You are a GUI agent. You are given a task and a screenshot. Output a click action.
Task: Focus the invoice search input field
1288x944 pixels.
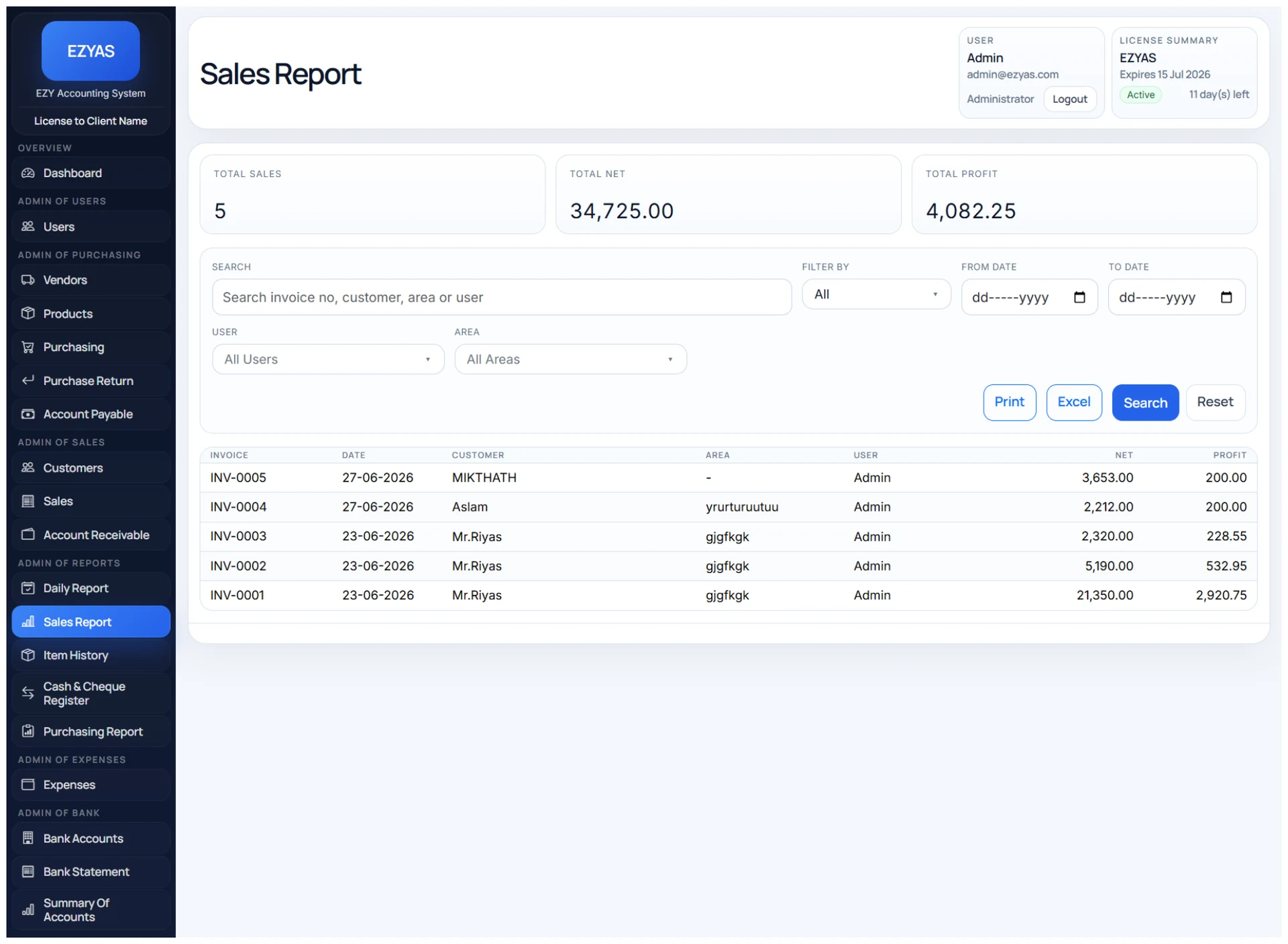[x=502, y=297]
